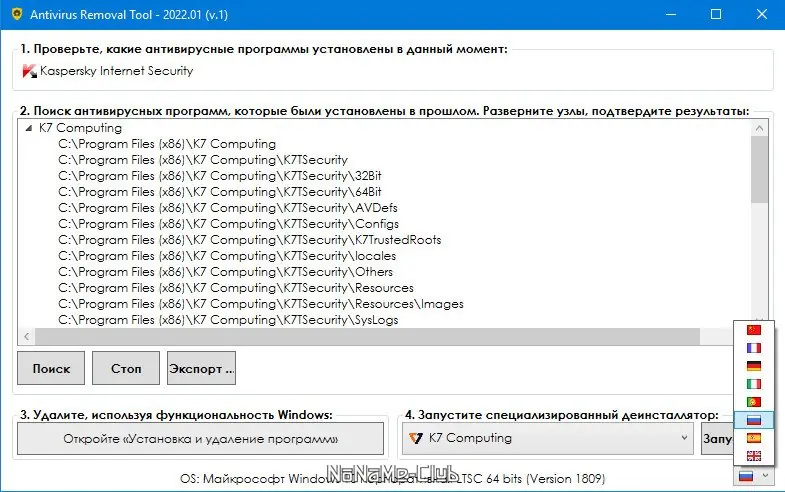Screen dimensions: 785x492
Task: Click the tree's vertical scrollbar thumb
Action: (x=759, y=169)
